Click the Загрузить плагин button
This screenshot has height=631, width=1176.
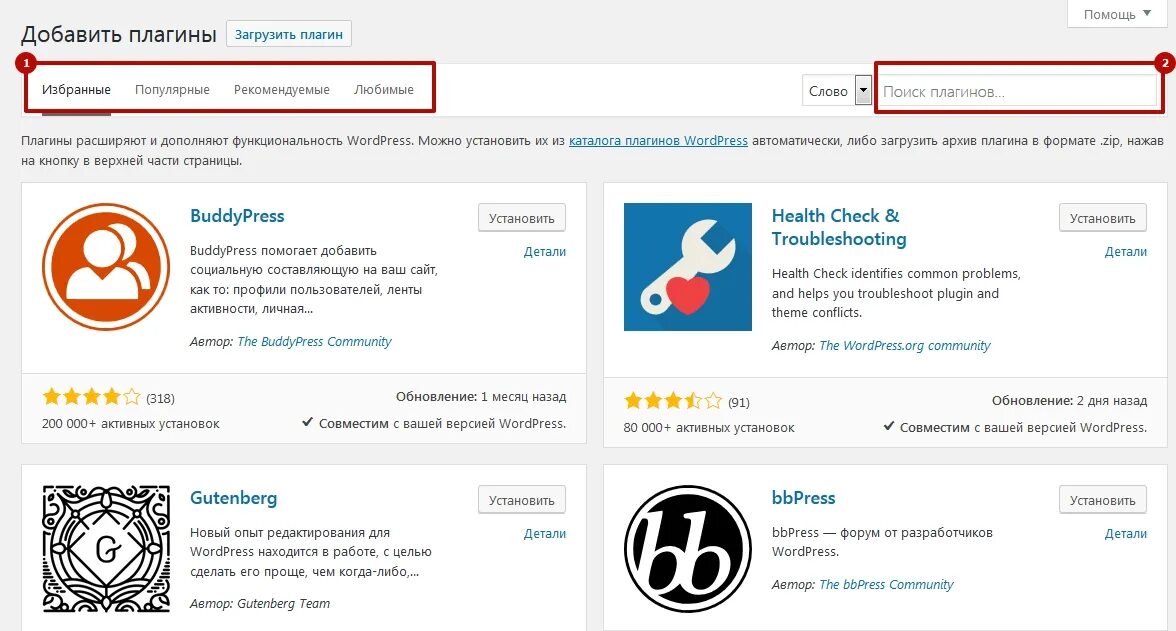289,34
